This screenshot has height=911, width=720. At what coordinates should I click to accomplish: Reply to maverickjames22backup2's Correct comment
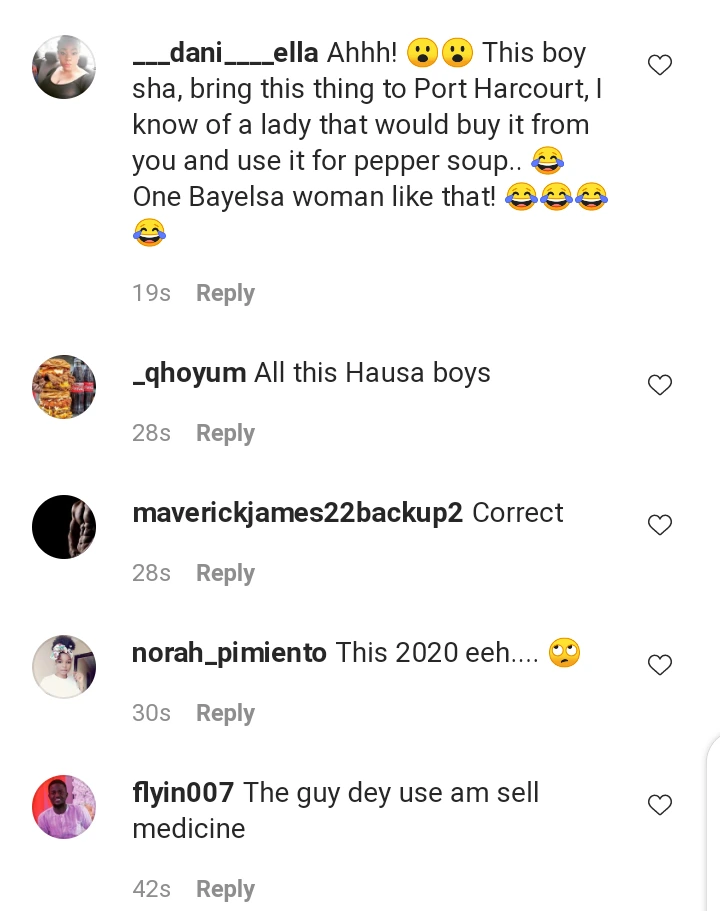225,573
